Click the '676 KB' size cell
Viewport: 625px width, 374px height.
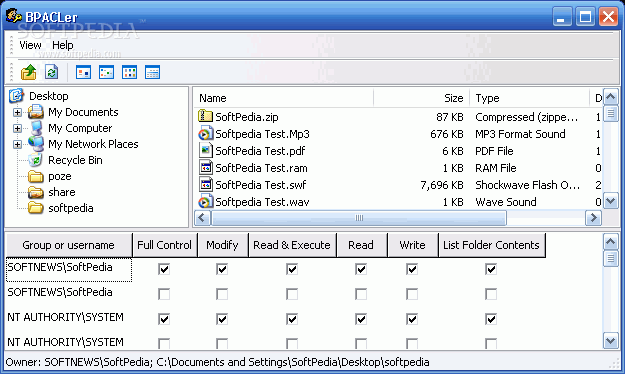click(447, 134)
